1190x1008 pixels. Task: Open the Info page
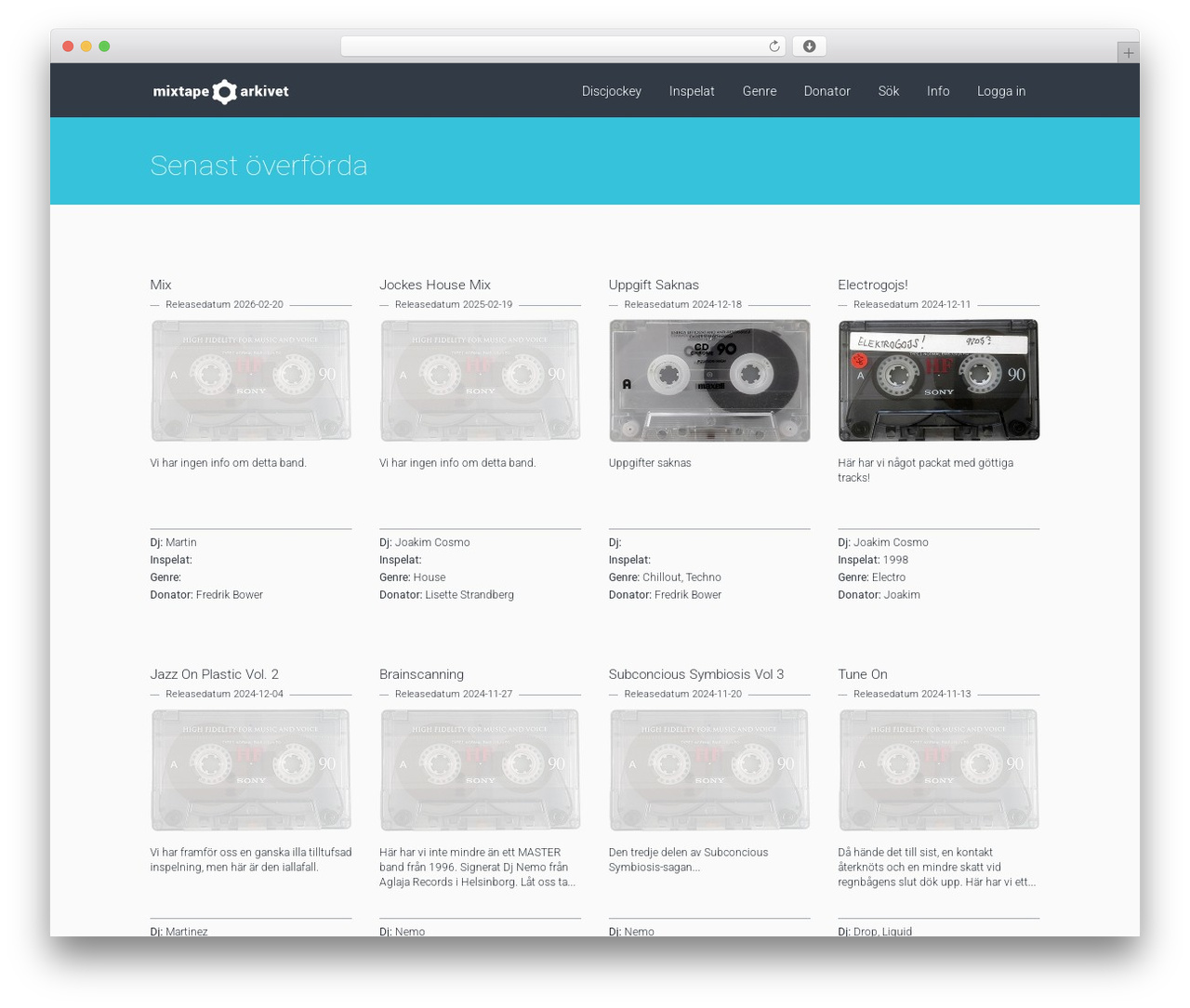point(938,91)
